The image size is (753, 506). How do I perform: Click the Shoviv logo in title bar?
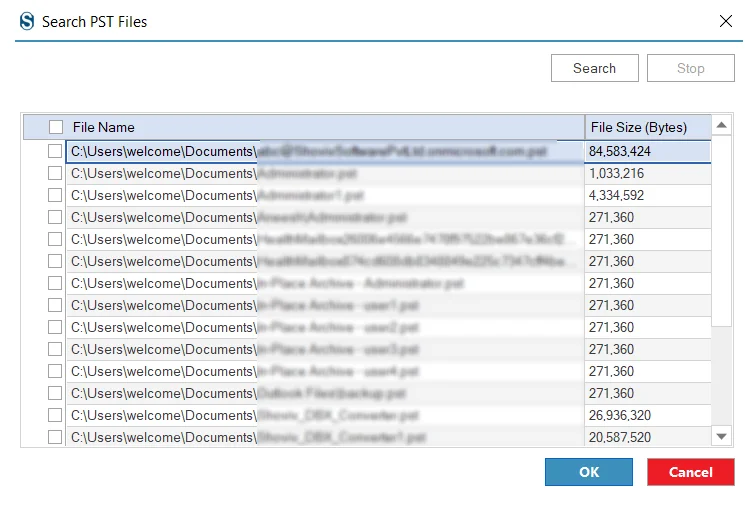tap(27, 22)
